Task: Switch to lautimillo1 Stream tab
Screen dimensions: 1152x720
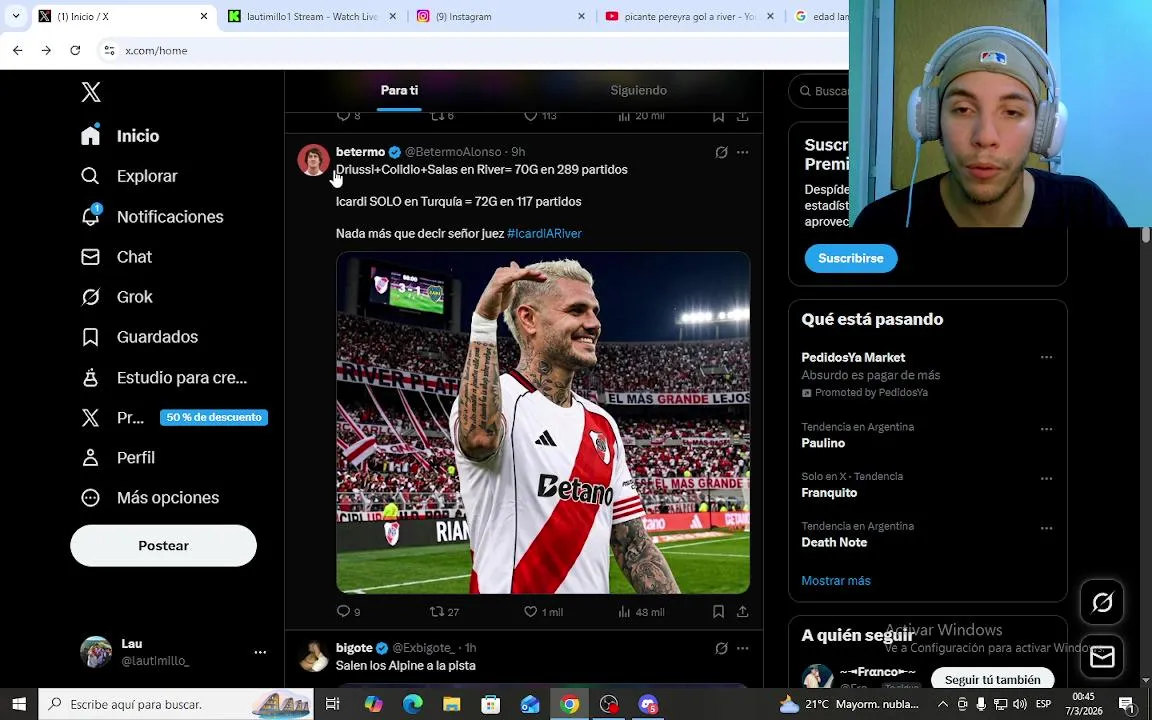Action: [x=313, y=16]
